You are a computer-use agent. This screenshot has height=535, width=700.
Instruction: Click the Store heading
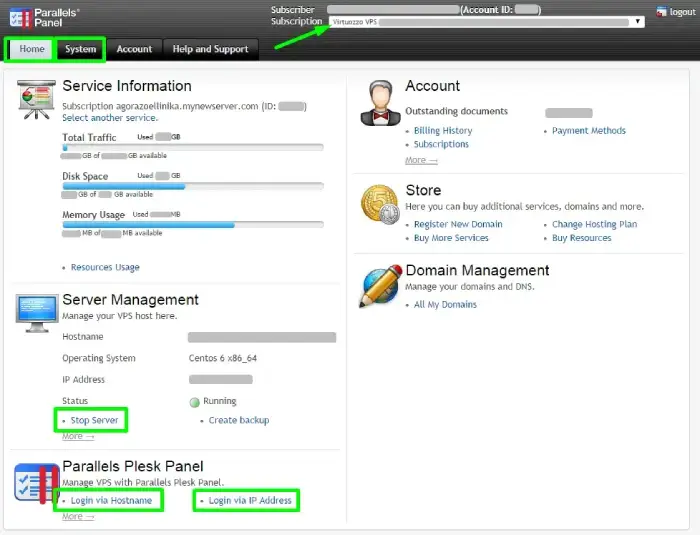423,190
